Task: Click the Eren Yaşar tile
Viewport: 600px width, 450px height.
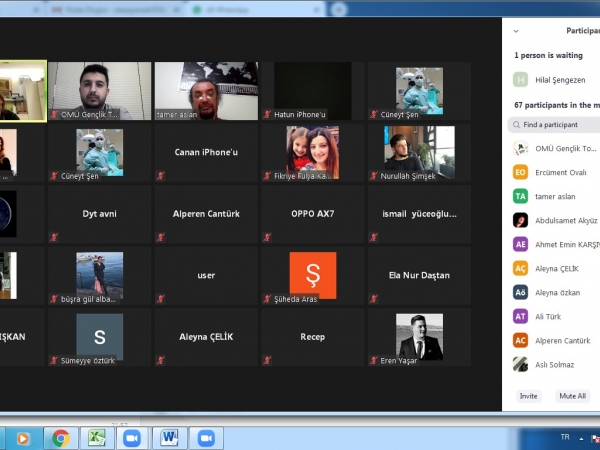Action: click(x=419, y=337)
